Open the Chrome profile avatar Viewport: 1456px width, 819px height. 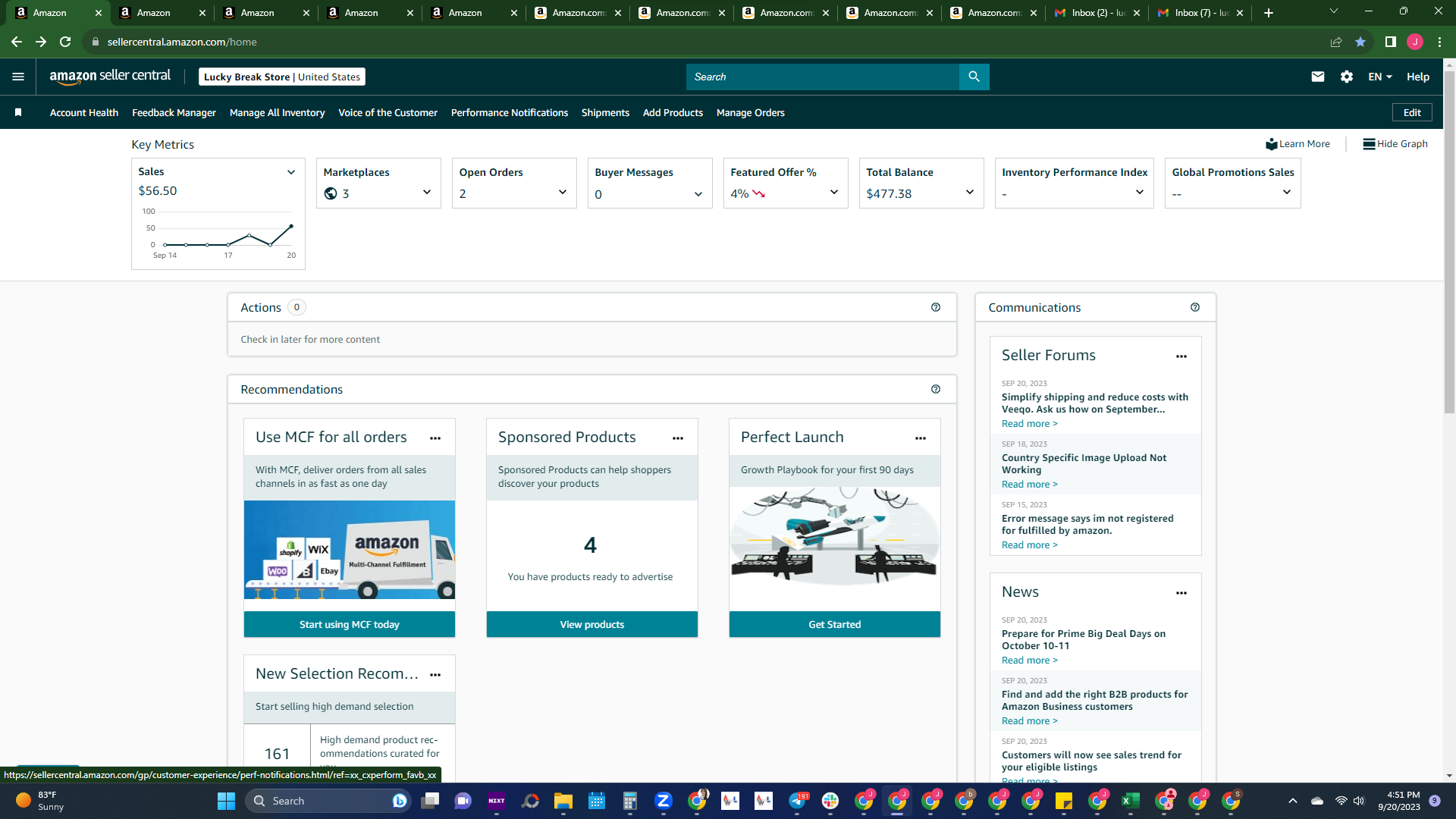[x=1415, y=42]
